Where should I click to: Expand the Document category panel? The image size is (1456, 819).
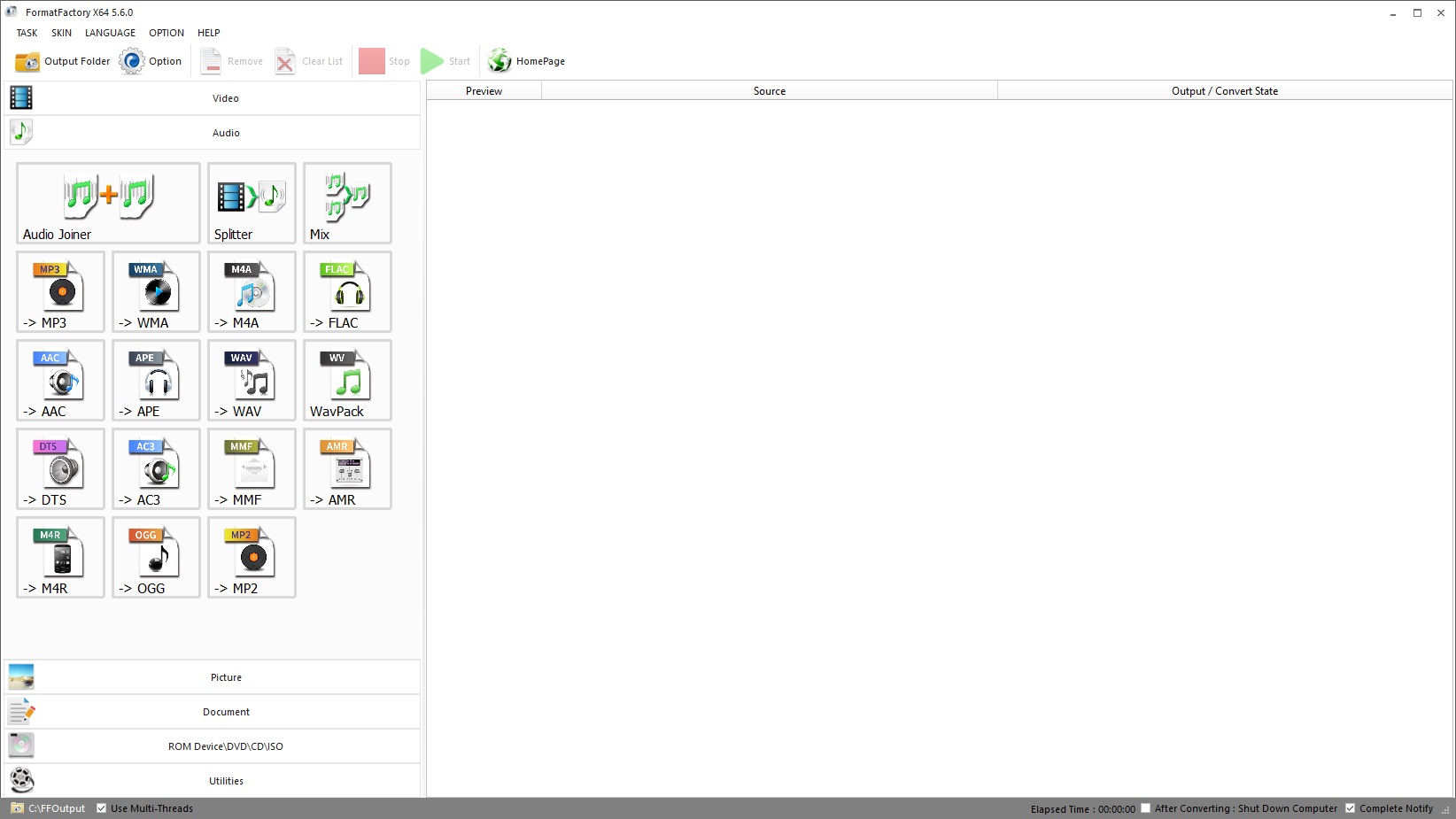point(212,712)
